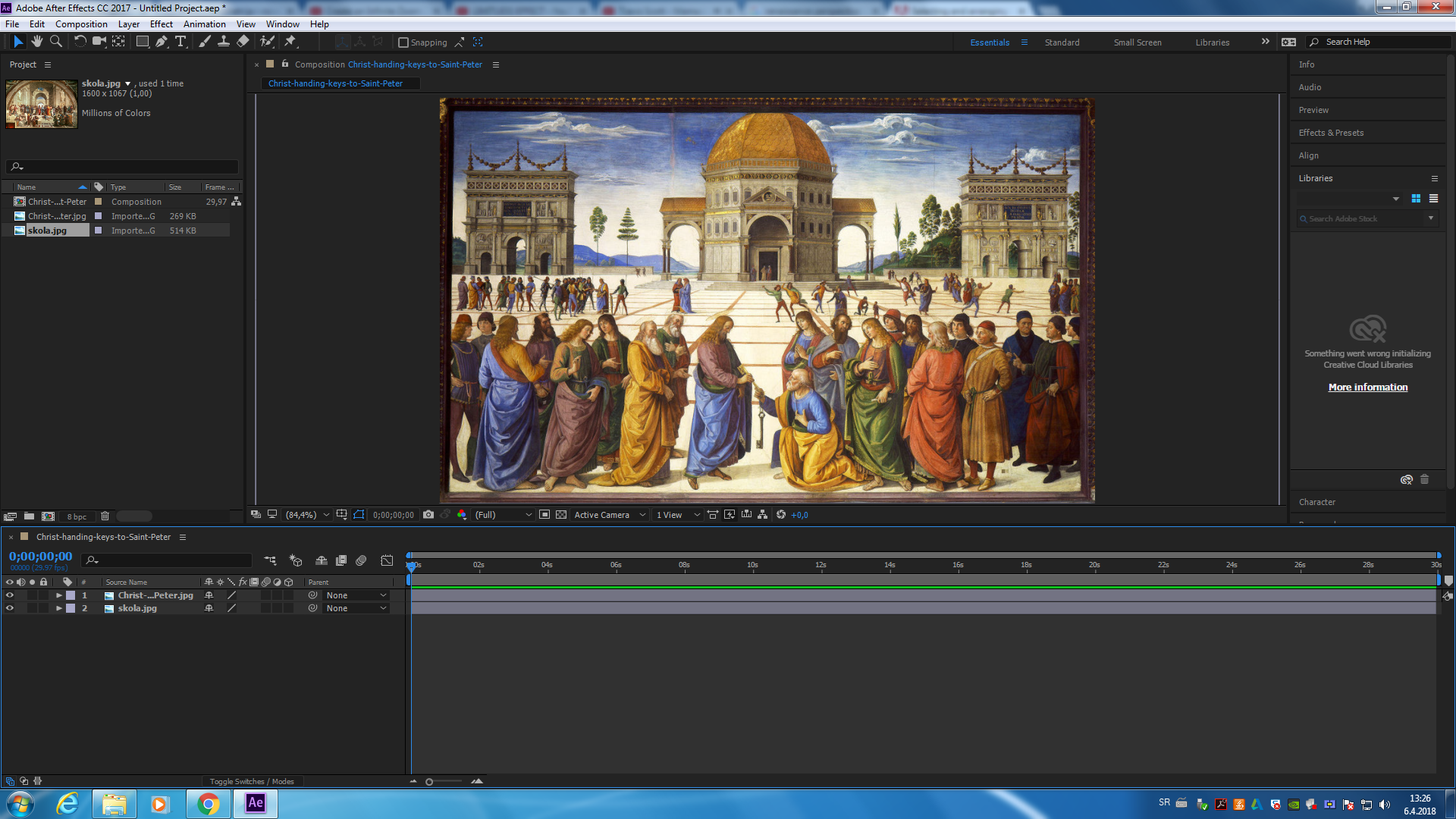The height and width of the screenshot is (819, 1456).
Task: Toggle Mask and Shape Path Visibility
Action: (x=359, y=515)
